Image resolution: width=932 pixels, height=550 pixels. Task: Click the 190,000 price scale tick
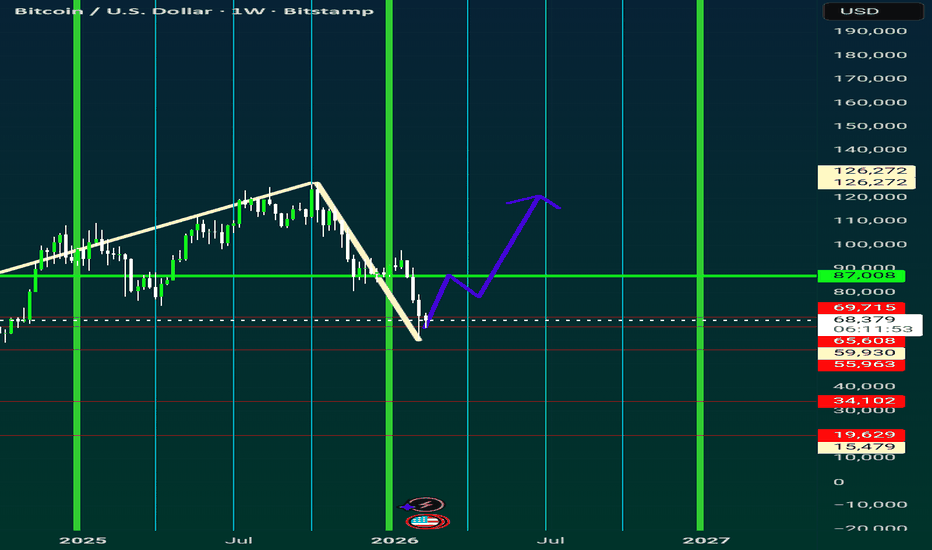[871, 32]
